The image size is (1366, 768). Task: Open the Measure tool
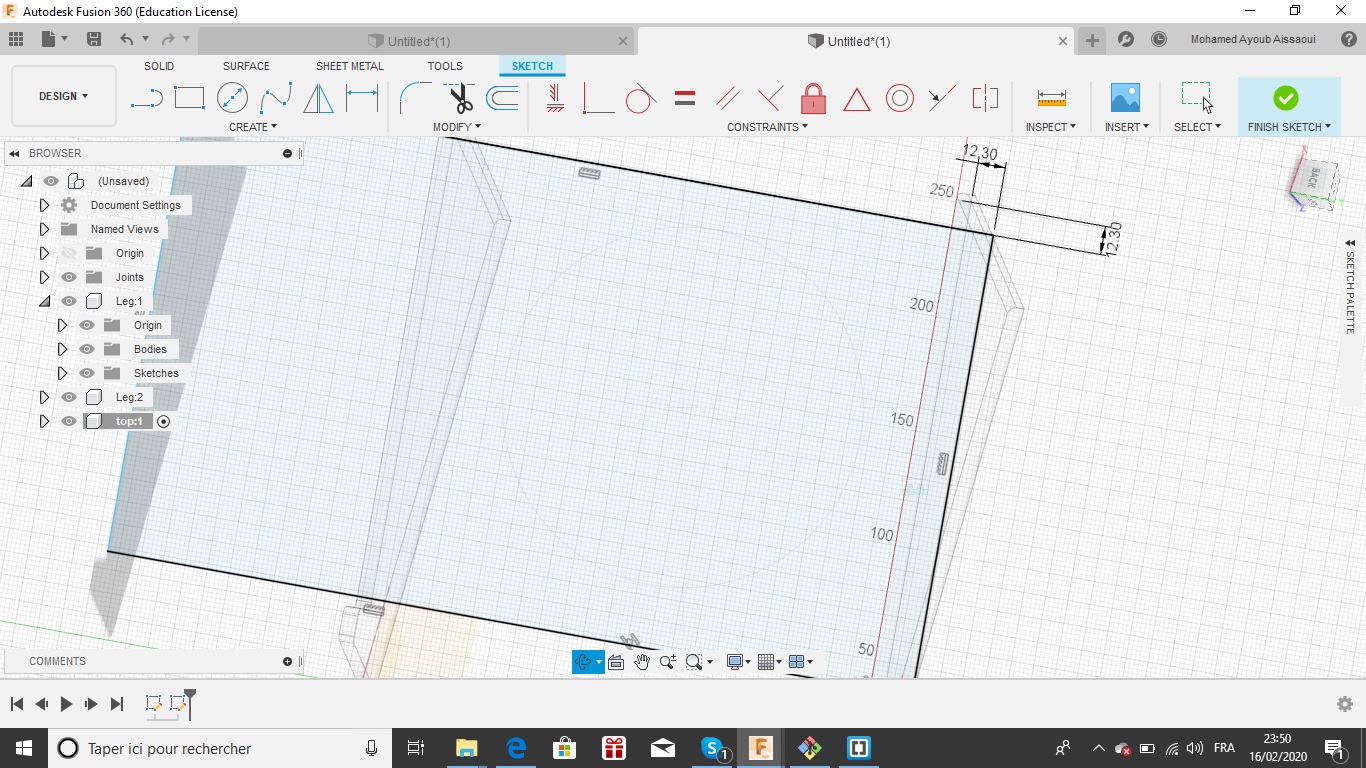tap(1051, 98)
